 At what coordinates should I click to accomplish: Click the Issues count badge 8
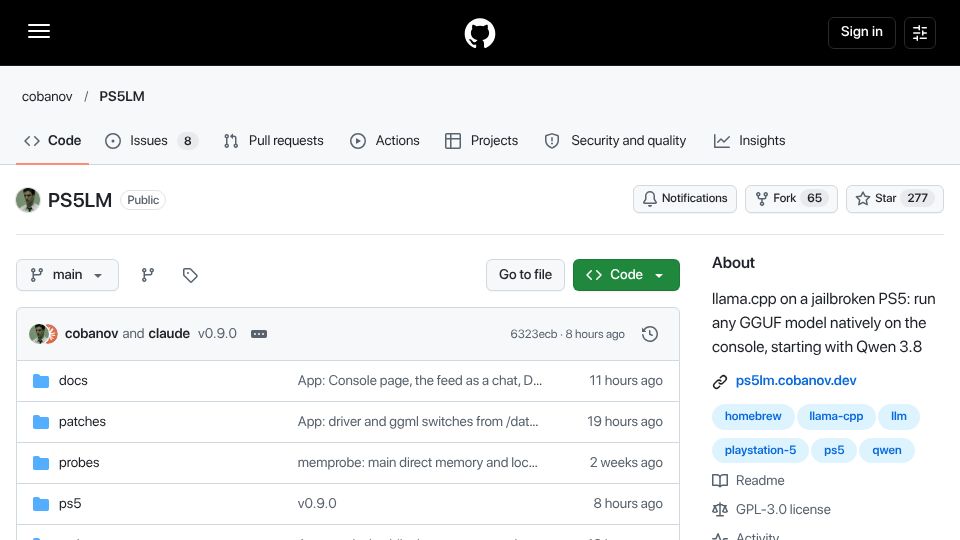[x=187, y=141]
